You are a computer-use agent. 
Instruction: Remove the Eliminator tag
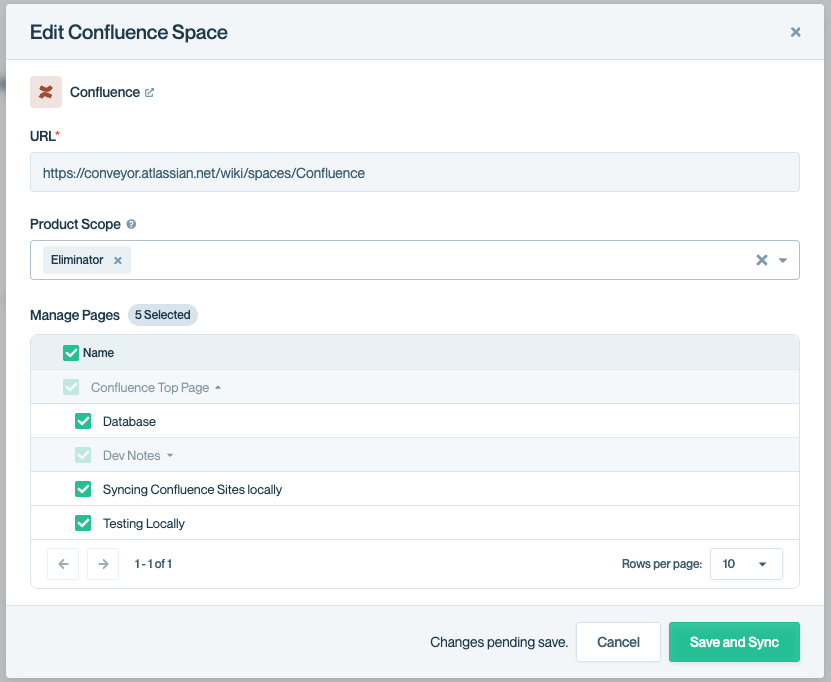tap(117, 260)
